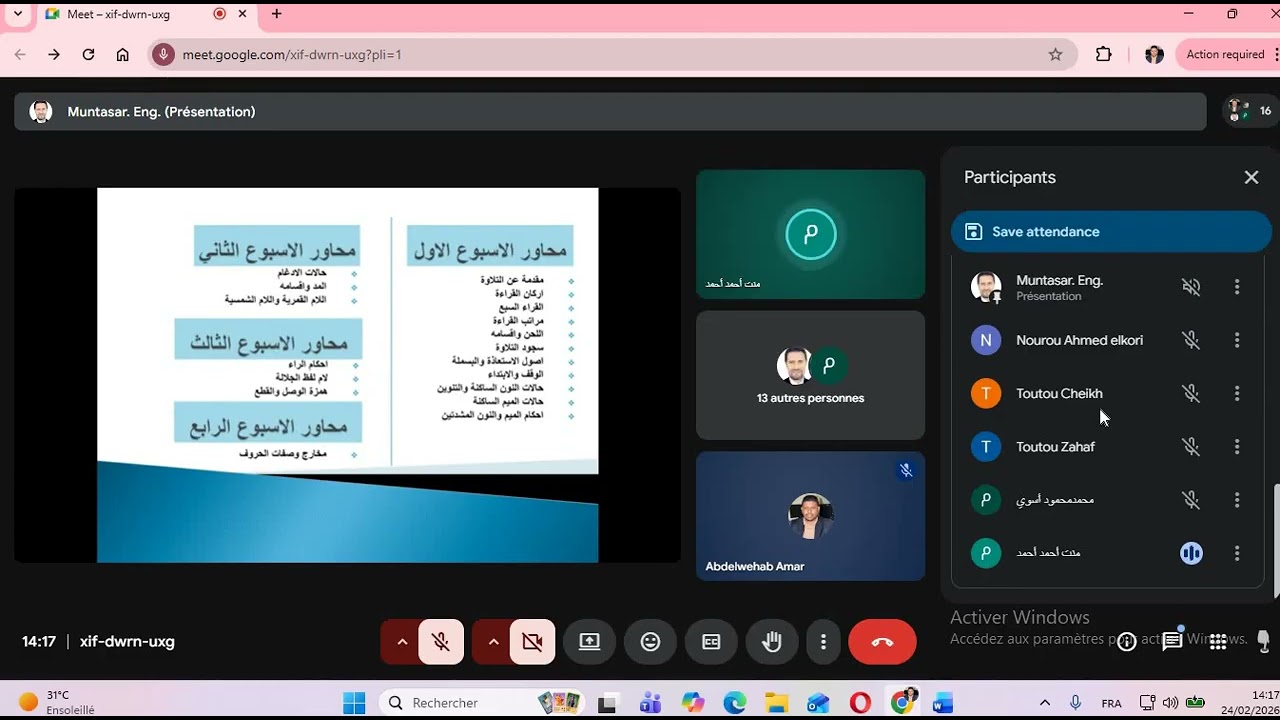Open Chrome tab search dropdown
This screenshot has height=720, width=1280.
(17, 14)
